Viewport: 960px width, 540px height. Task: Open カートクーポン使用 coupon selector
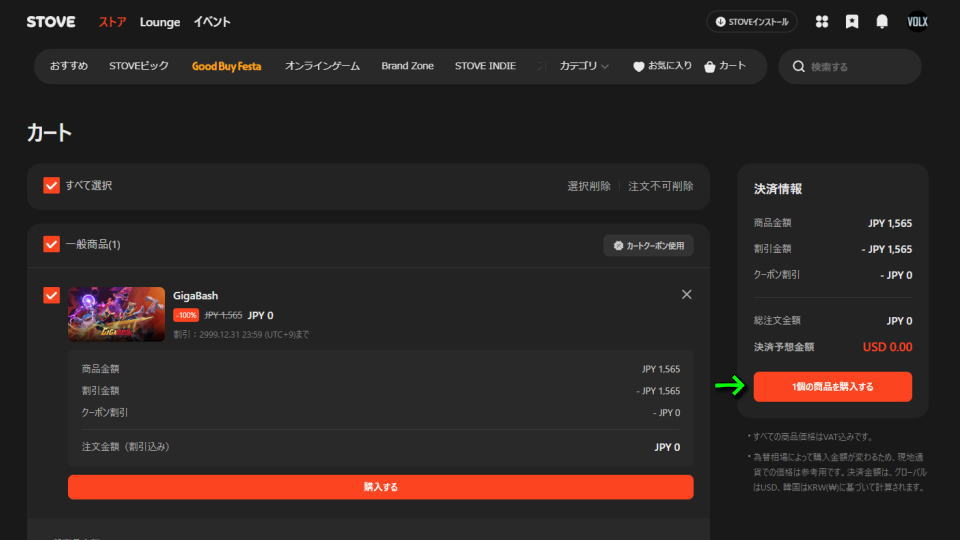click(x=648, y=245)
